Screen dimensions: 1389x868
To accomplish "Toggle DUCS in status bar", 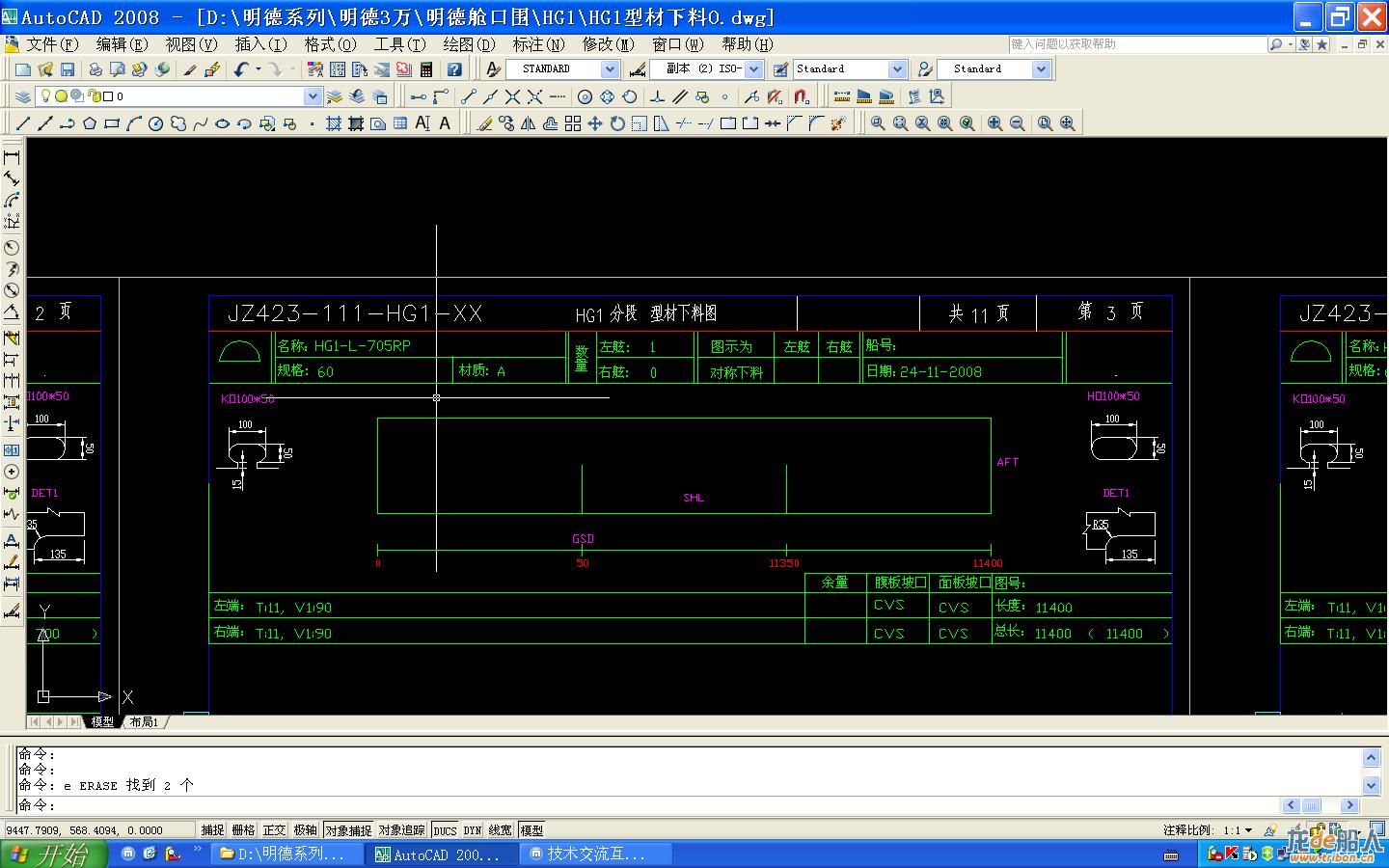I will click(x=445, y=830).
